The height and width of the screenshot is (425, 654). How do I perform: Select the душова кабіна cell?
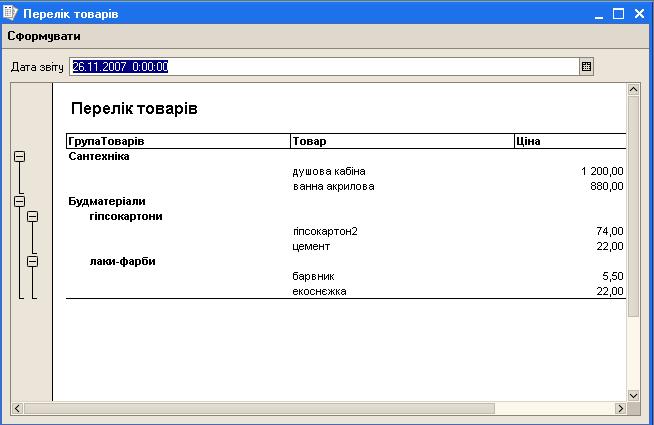pos(329,171)
